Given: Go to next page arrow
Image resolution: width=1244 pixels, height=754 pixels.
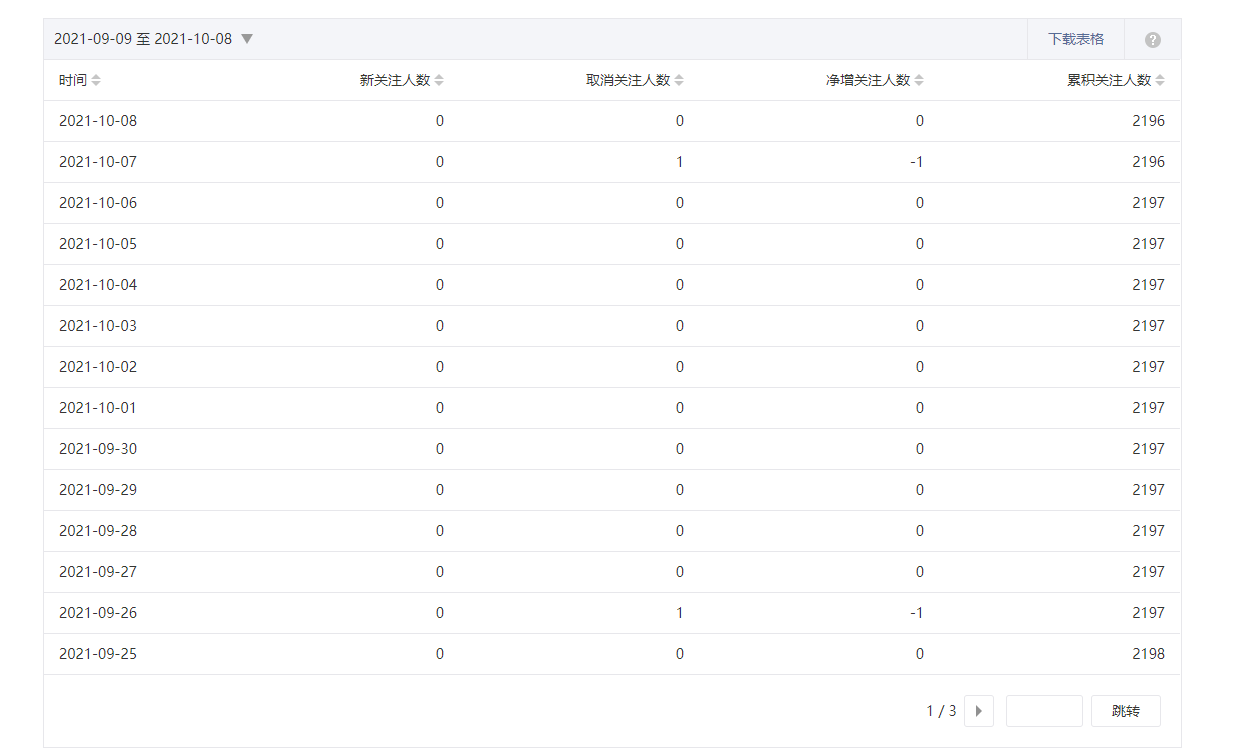Looking at the screenshot, I should pyautogui.click(x=978, y=711).
